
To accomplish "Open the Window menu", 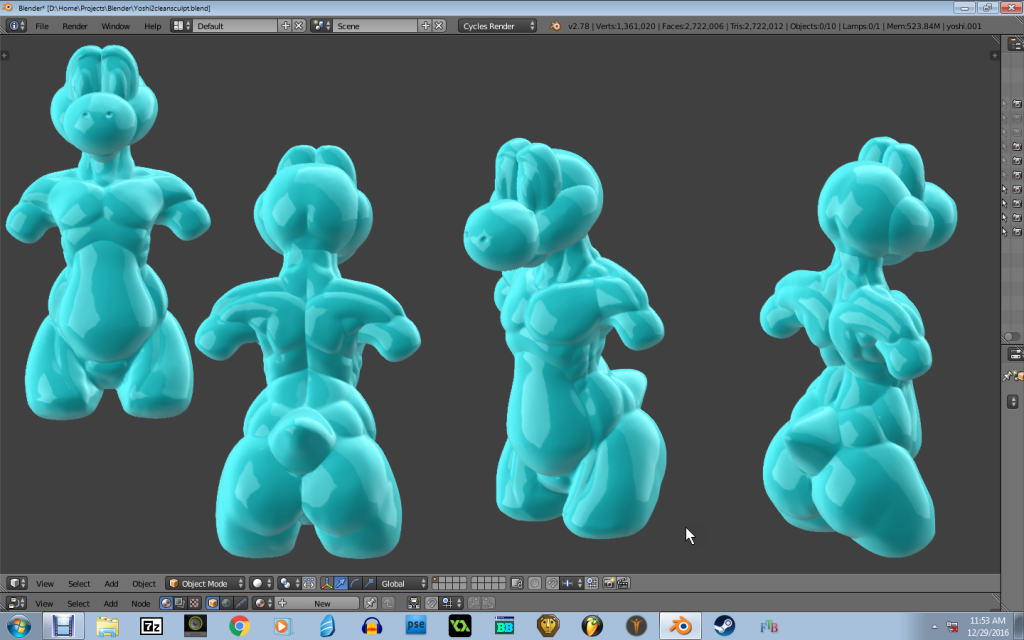I will [x=115, y=26].
